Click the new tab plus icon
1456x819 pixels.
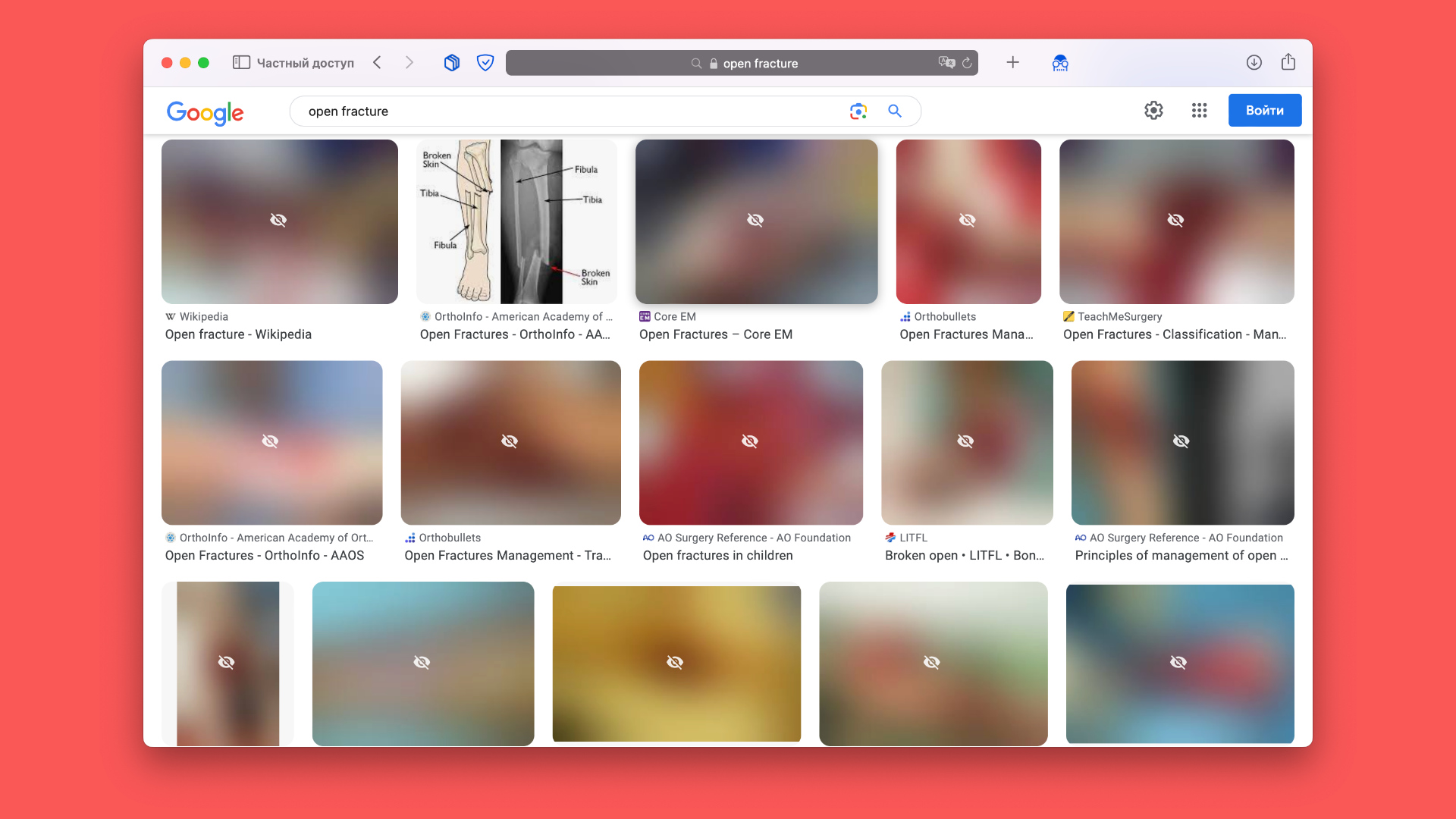pyautogui.click(x=1013, y=62)
